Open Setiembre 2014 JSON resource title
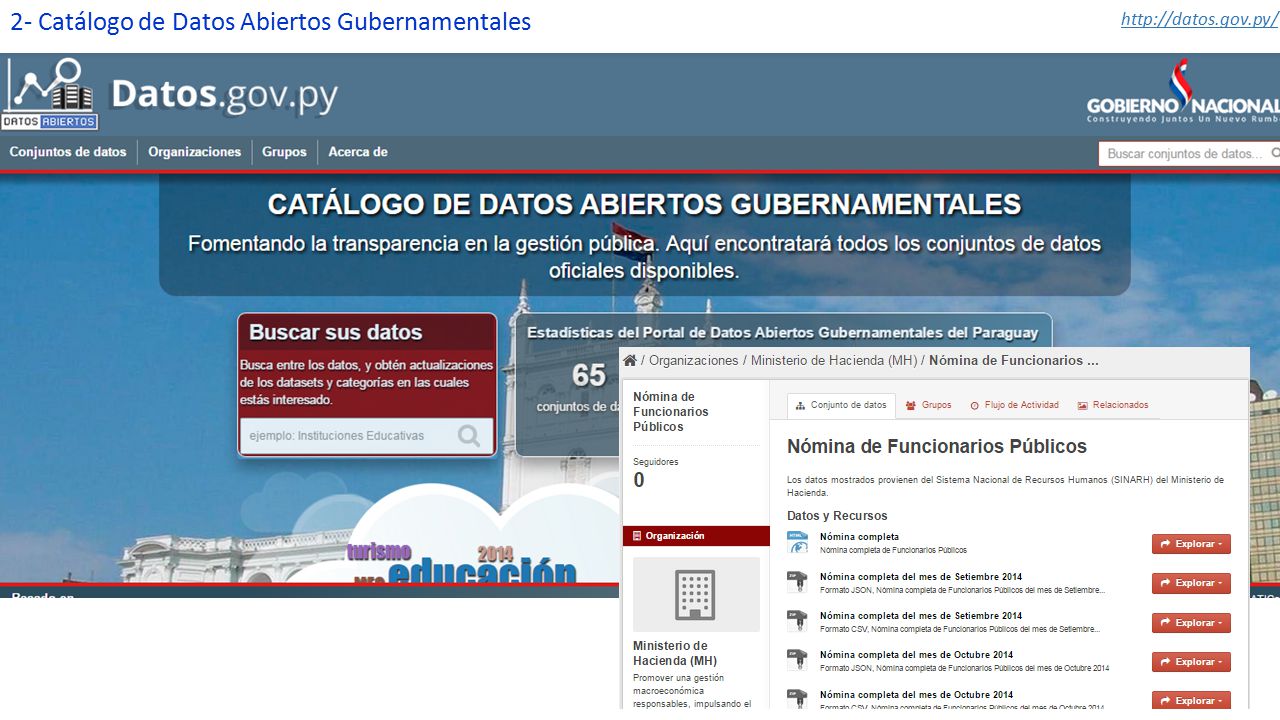This screenshot has width=1280, height=720. tap(921, 577)
